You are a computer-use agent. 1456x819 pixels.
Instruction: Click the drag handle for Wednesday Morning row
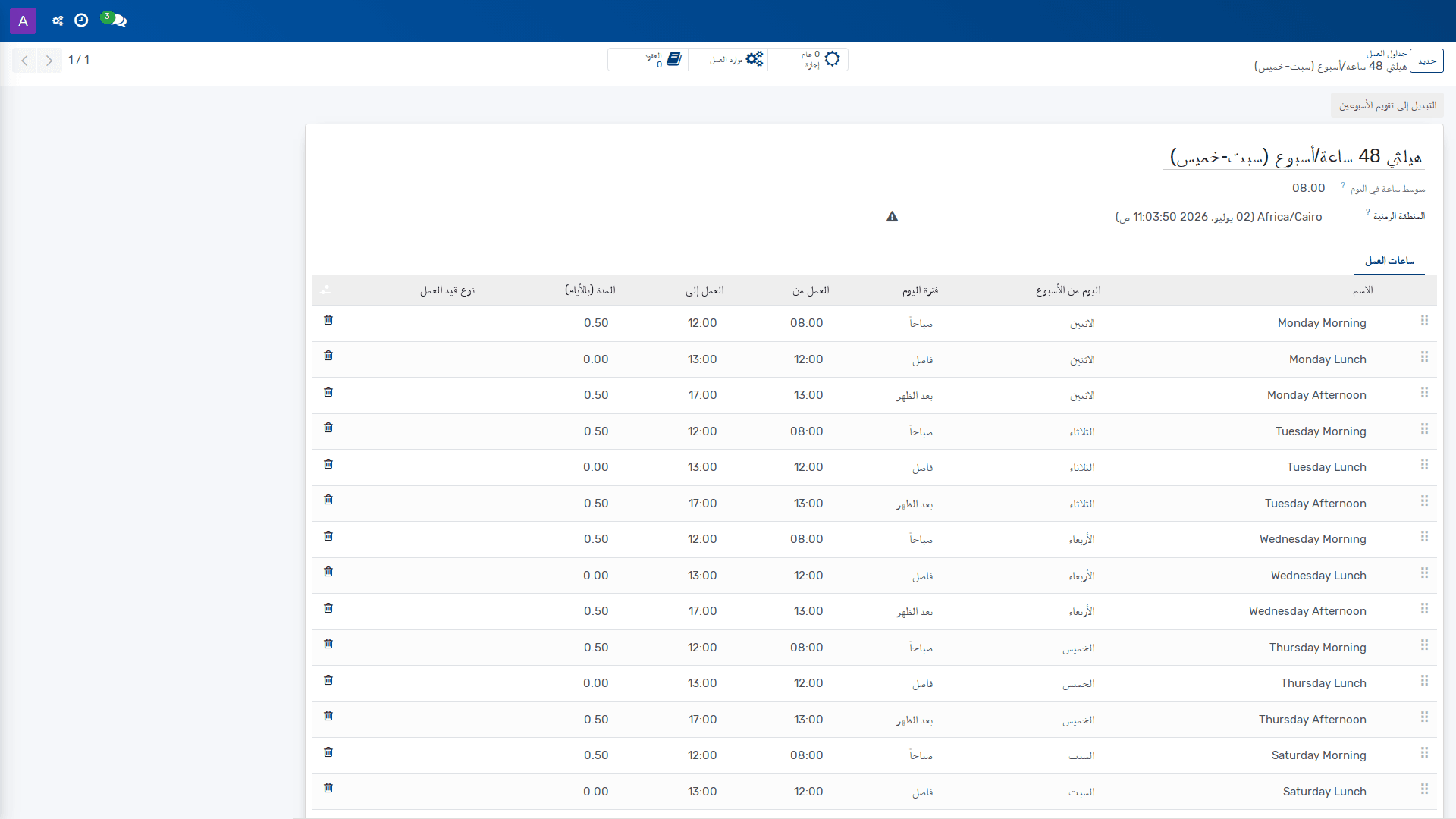[1424, 537]
